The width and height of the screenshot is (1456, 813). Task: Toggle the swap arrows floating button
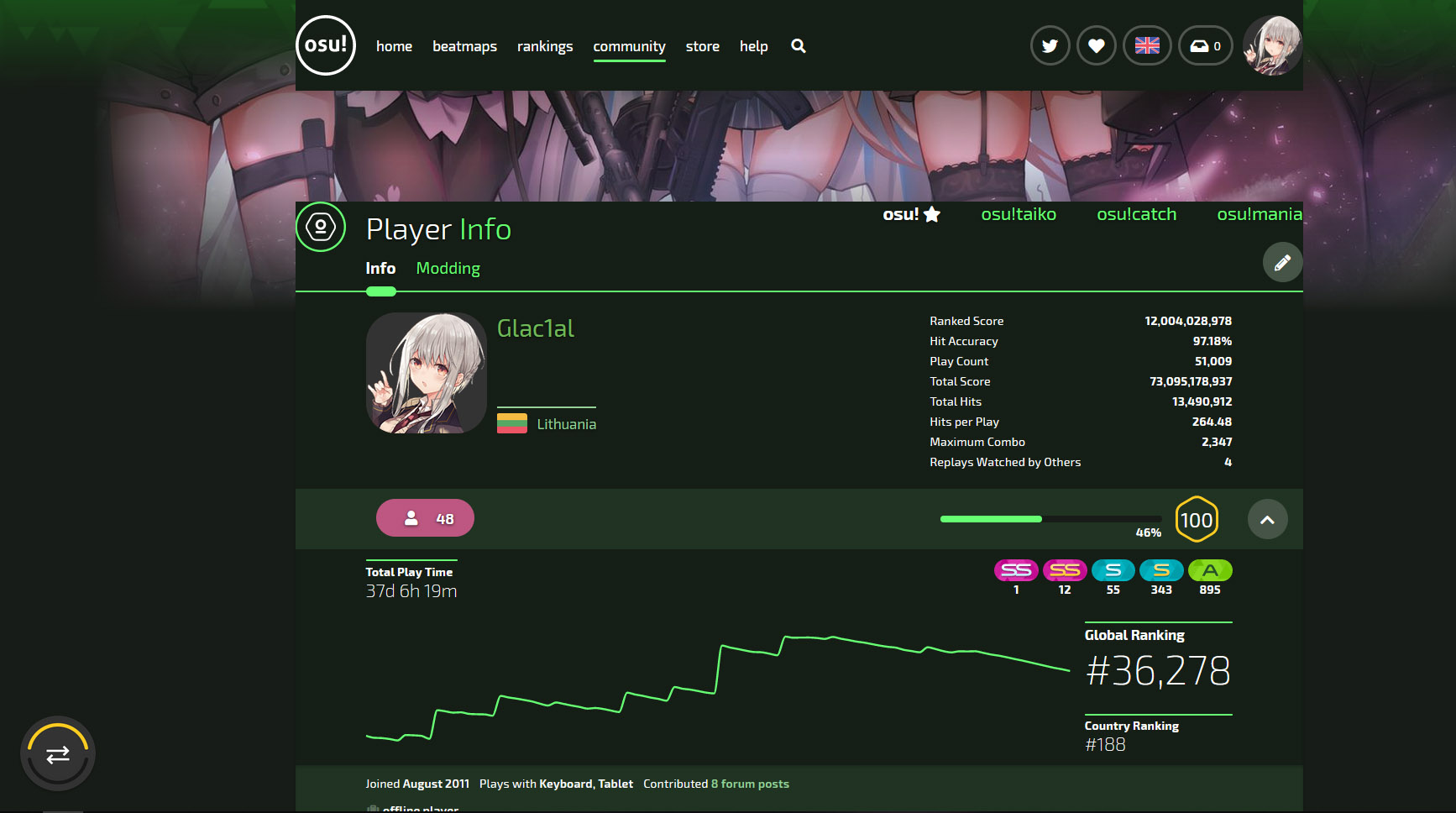pos(58,754)
